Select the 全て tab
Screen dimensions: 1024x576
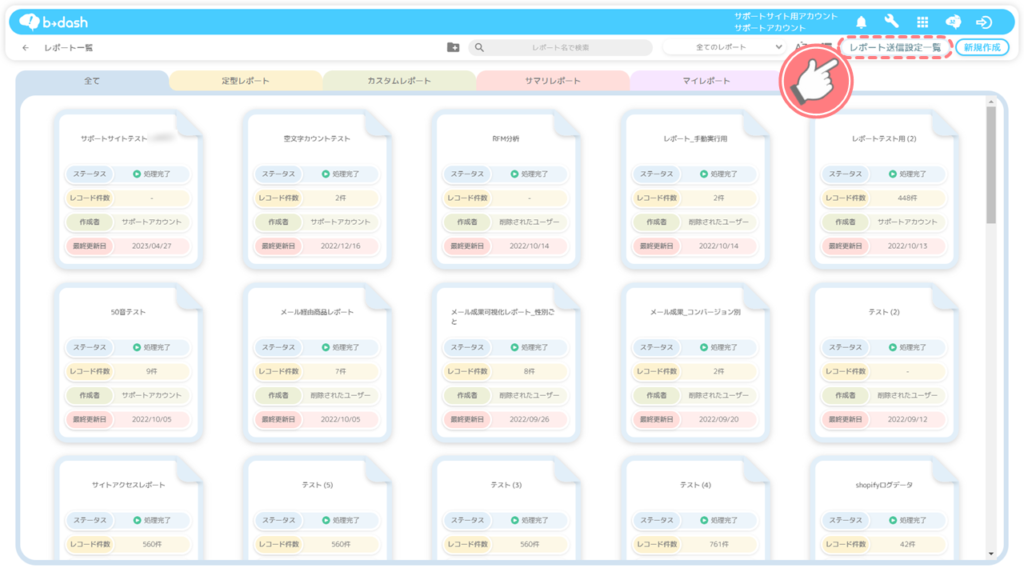point(92,81)
